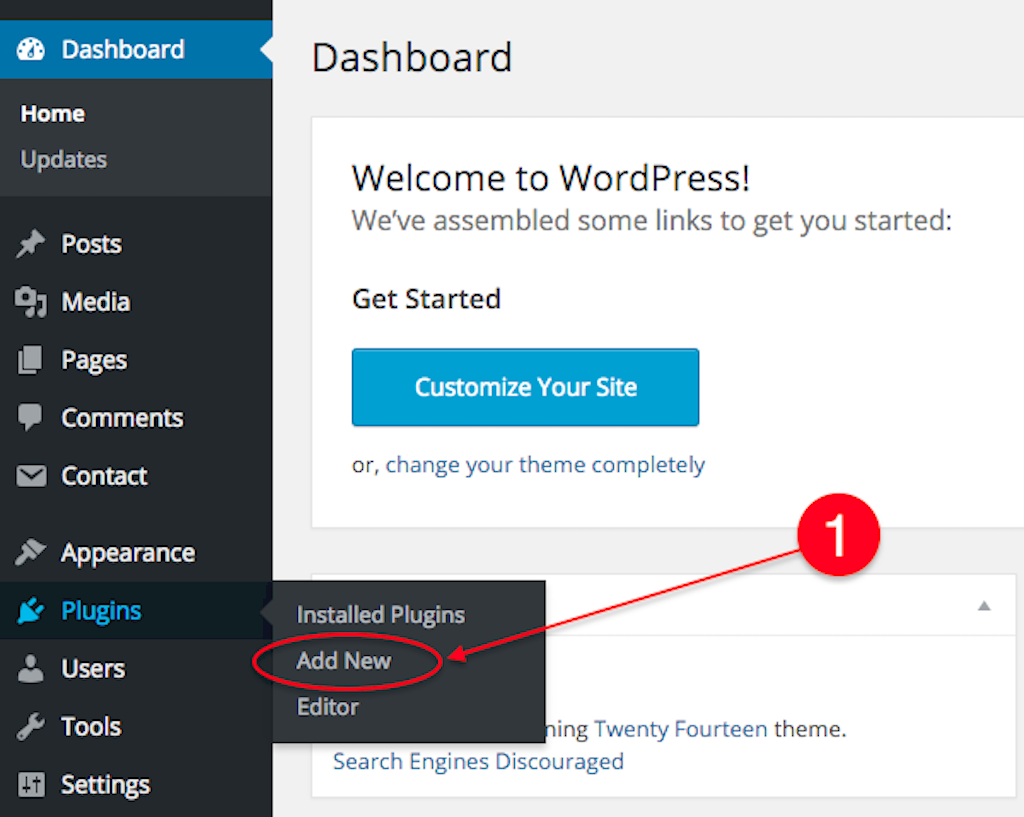Screen dimensions: 1024x817
Task: Open the Comments speech bubble icon
Action: pyautogui.click(x=30, y=417)
